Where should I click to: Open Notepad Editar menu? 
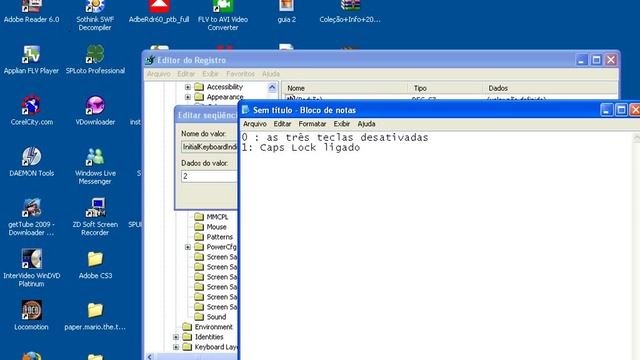282,124
